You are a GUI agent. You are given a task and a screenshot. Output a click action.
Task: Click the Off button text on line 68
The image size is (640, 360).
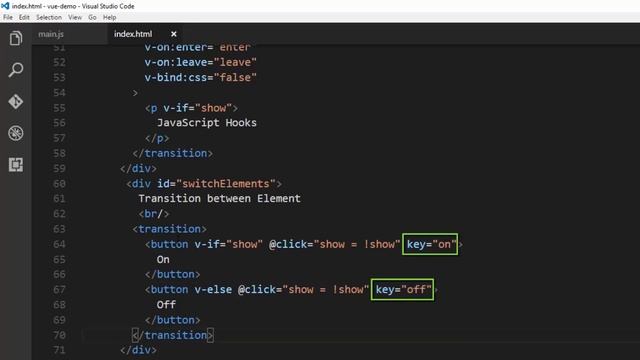click(166, 305)
